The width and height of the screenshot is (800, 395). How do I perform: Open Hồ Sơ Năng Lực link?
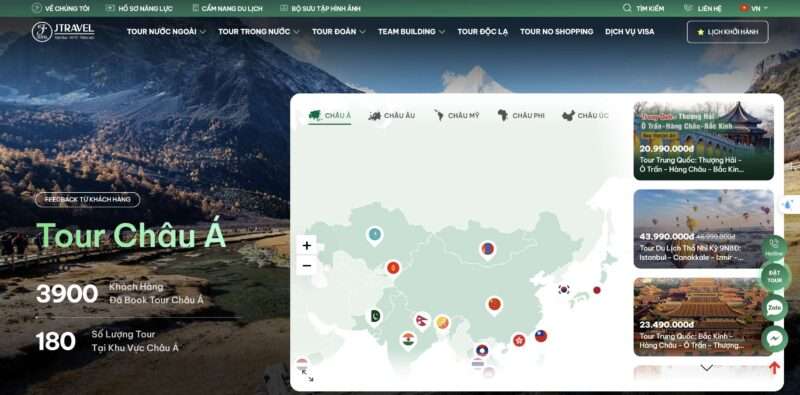coord(139,8)
